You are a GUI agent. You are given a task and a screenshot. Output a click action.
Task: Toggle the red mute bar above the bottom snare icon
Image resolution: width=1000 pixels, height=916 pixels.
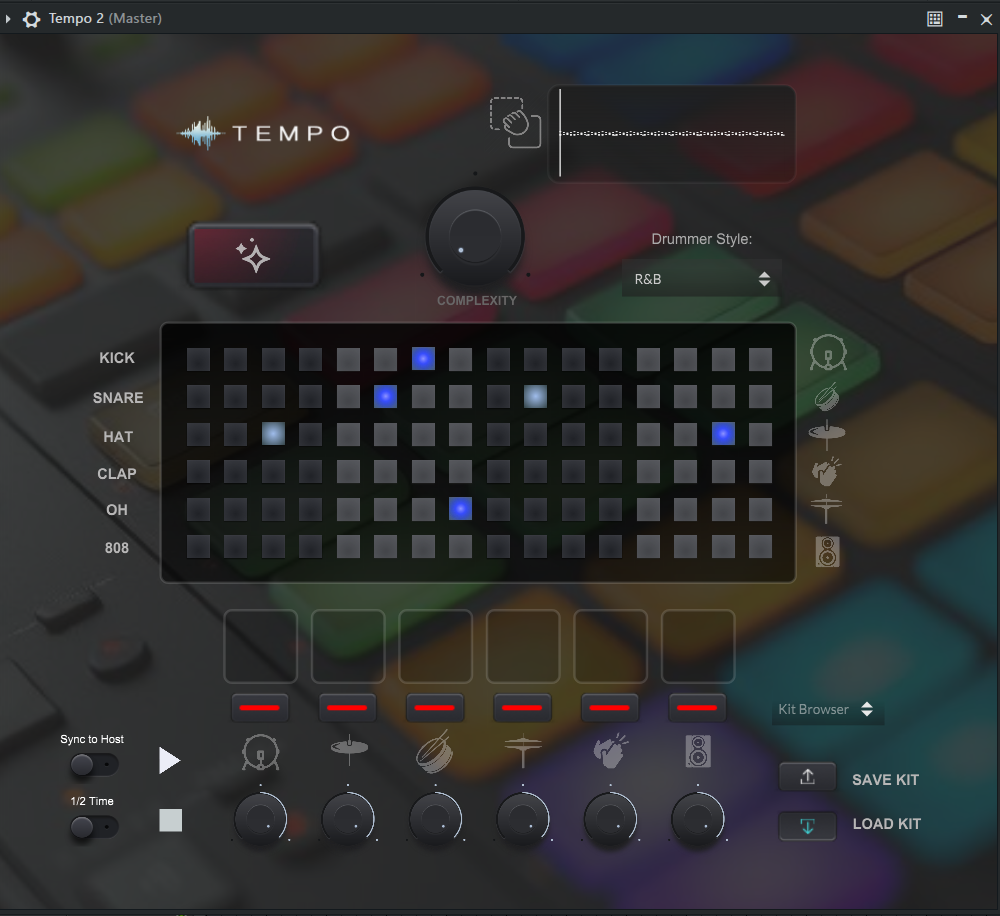tap(435, 707)
